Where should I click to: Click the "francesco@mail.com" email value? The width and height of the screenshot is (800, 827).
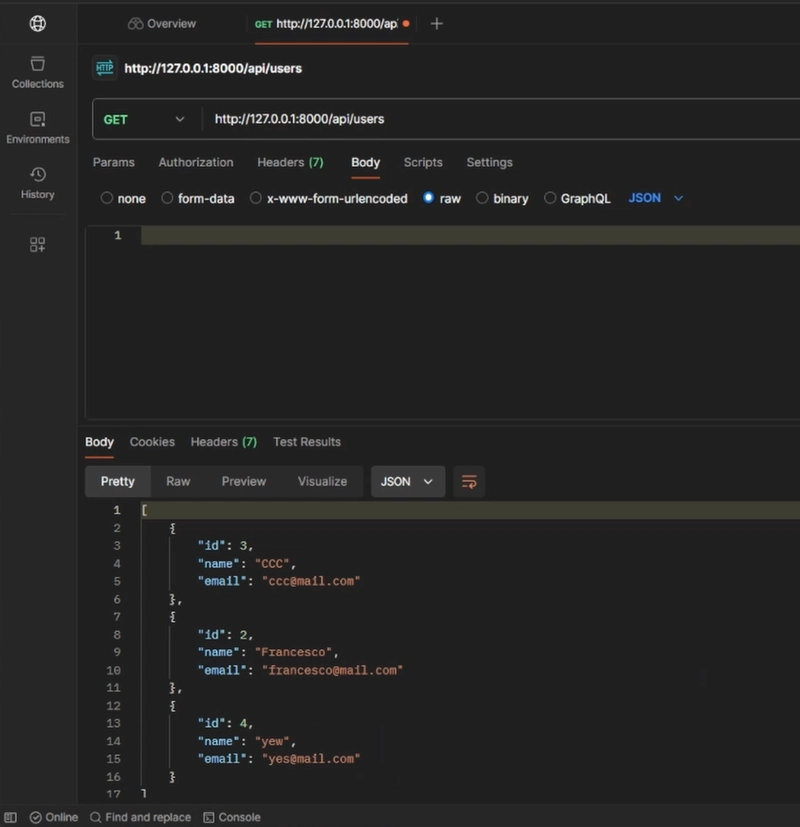(332, 670)
